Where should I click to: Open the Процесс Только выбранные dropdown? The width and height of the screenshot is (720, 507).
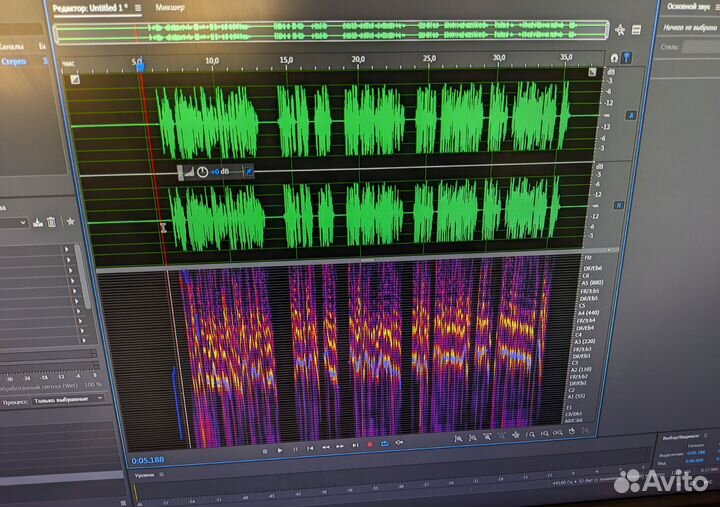pyautogui.click(x=68, y=400)
